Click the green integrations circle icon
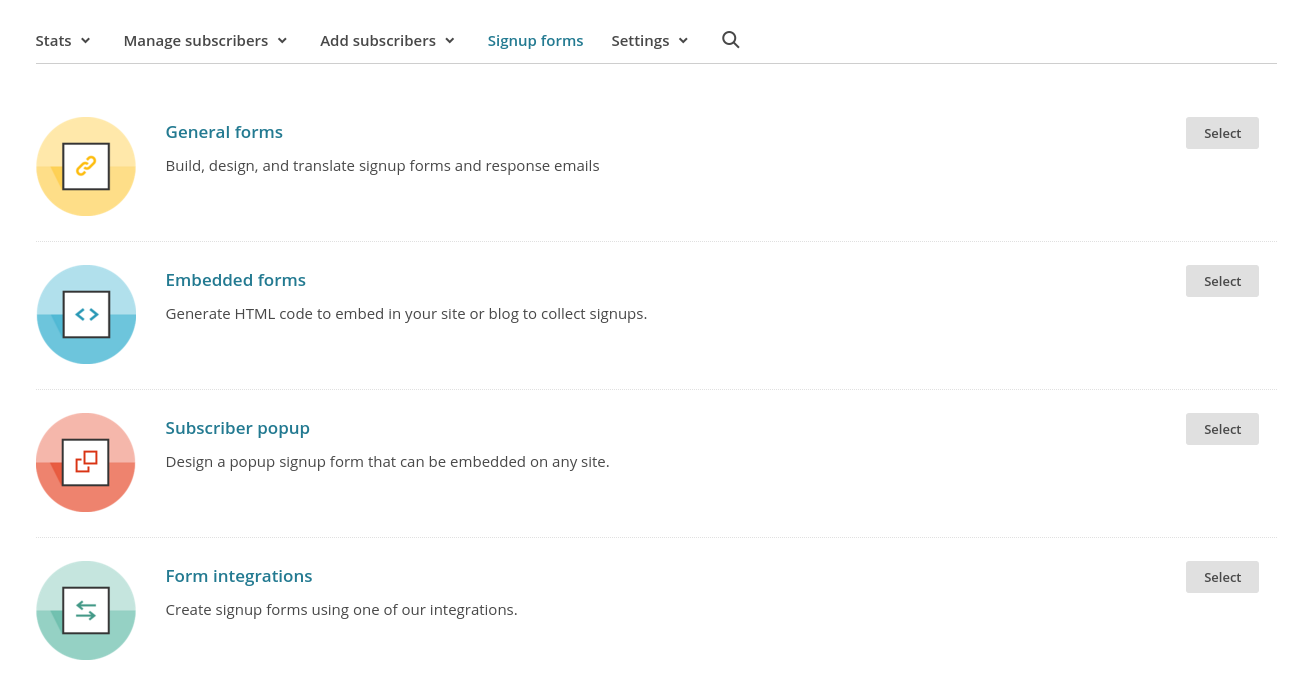Viewport: 1303px width, 687px height. (x=85, y=610)
